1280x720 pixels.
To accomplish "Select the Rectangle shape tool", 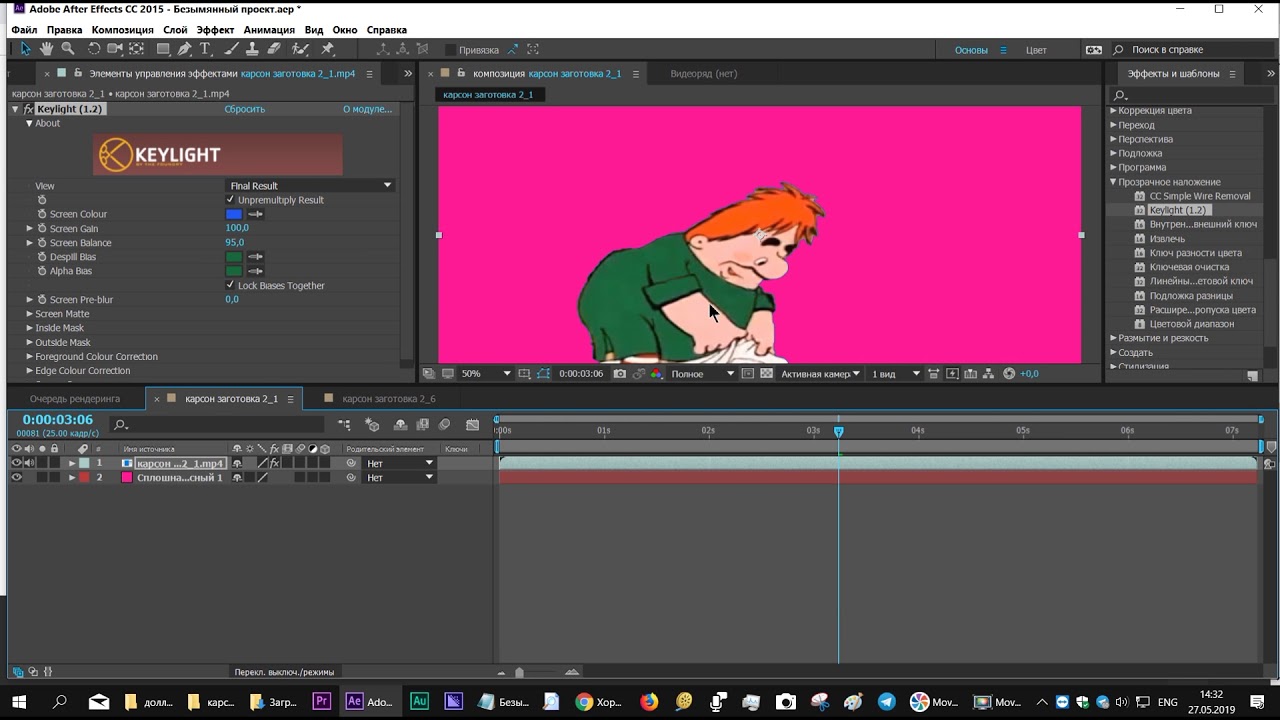I will click(x=163, y=49).
